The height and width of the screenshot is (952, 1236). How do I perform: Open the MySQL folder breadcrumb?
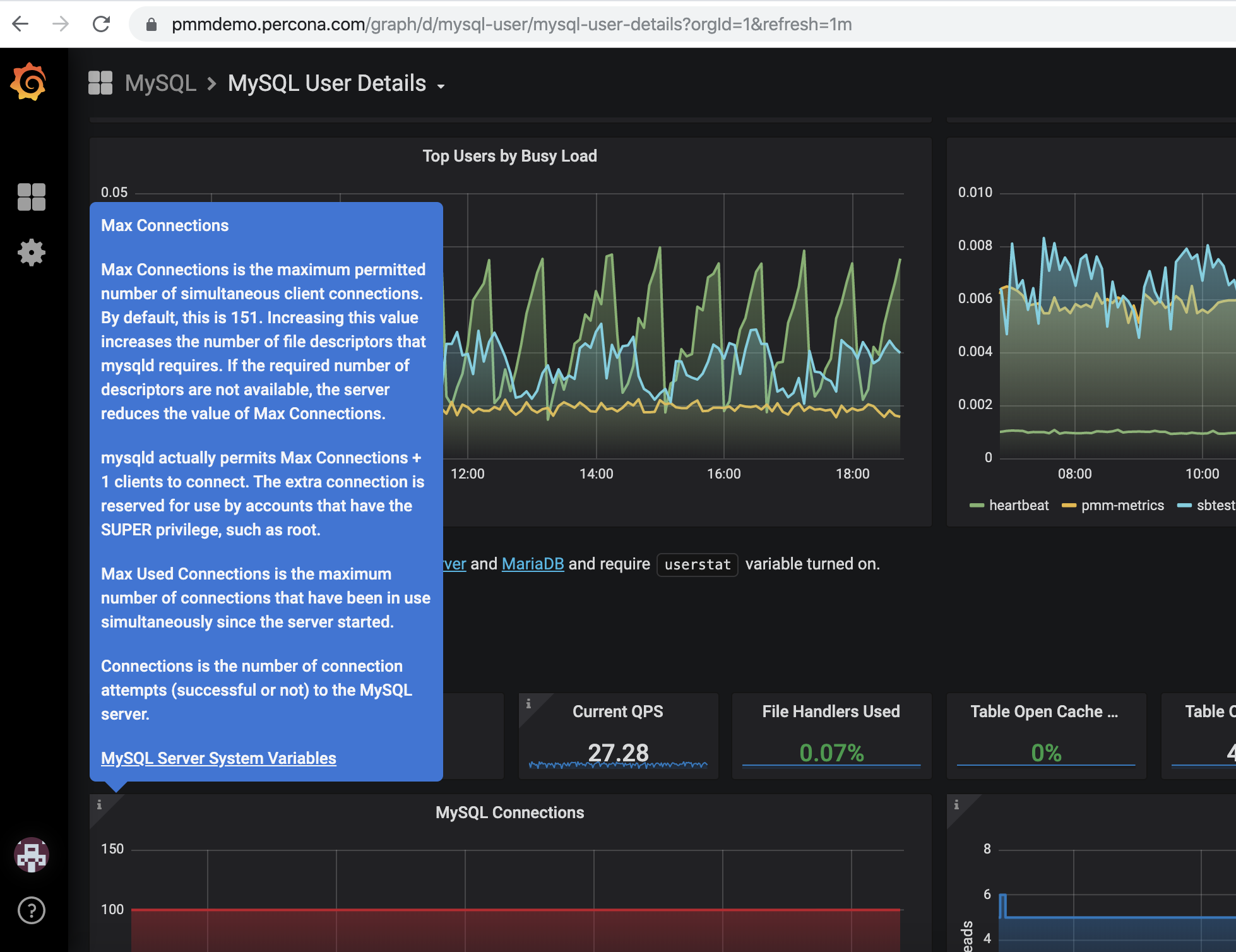(160, 83)
